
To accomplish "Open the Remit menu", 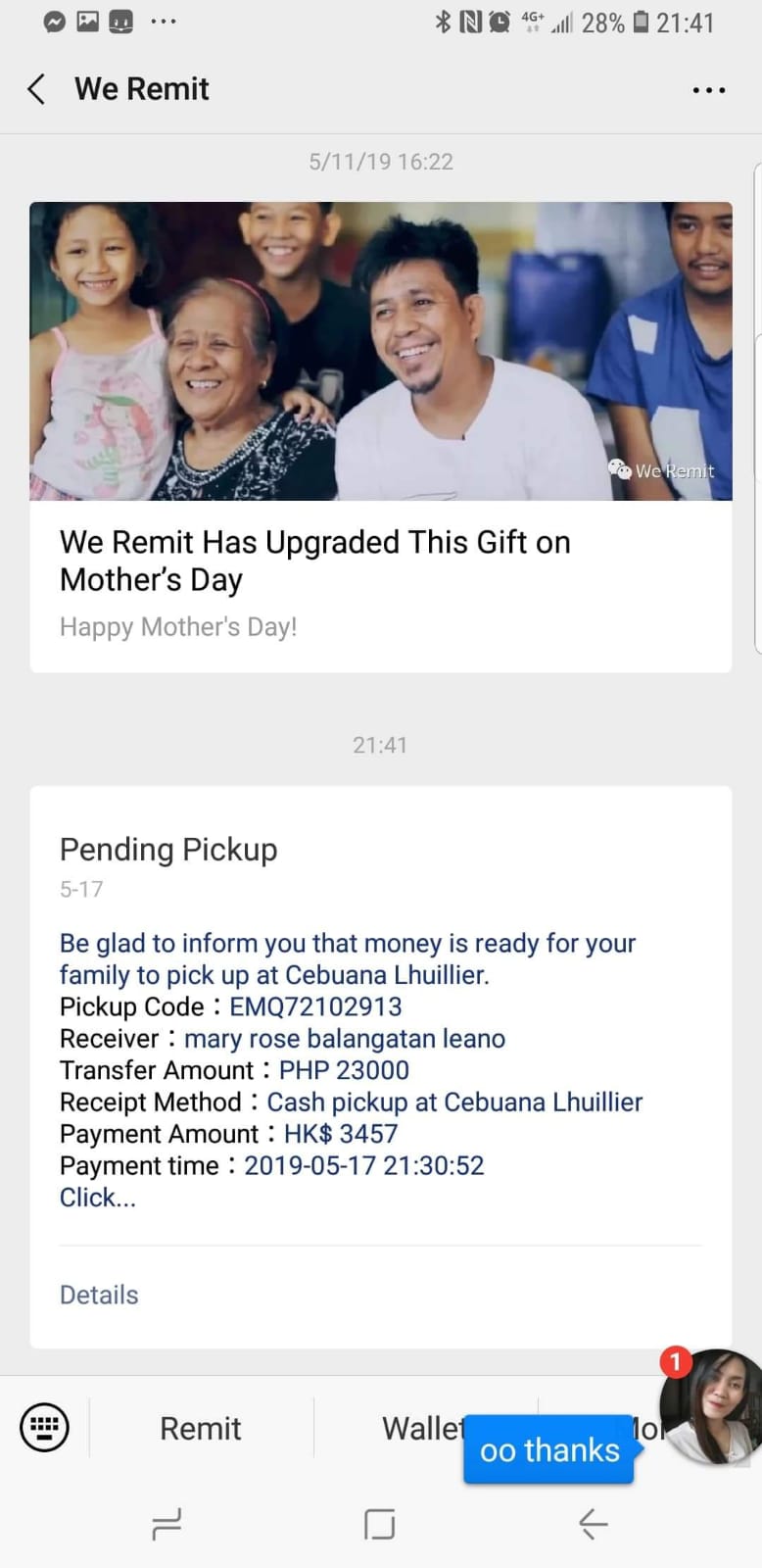I will pyautogui.click(x=200, y=1428).
